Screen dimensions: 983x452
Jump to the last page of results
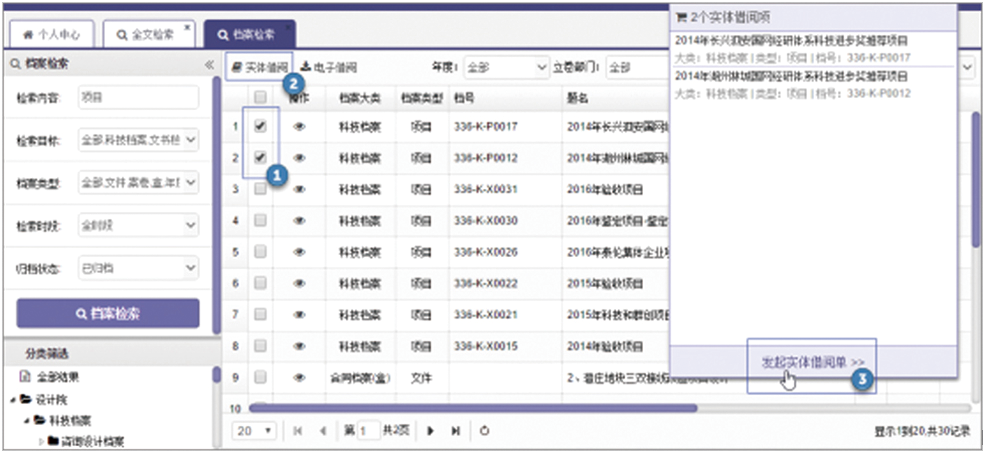coord(455,430)
